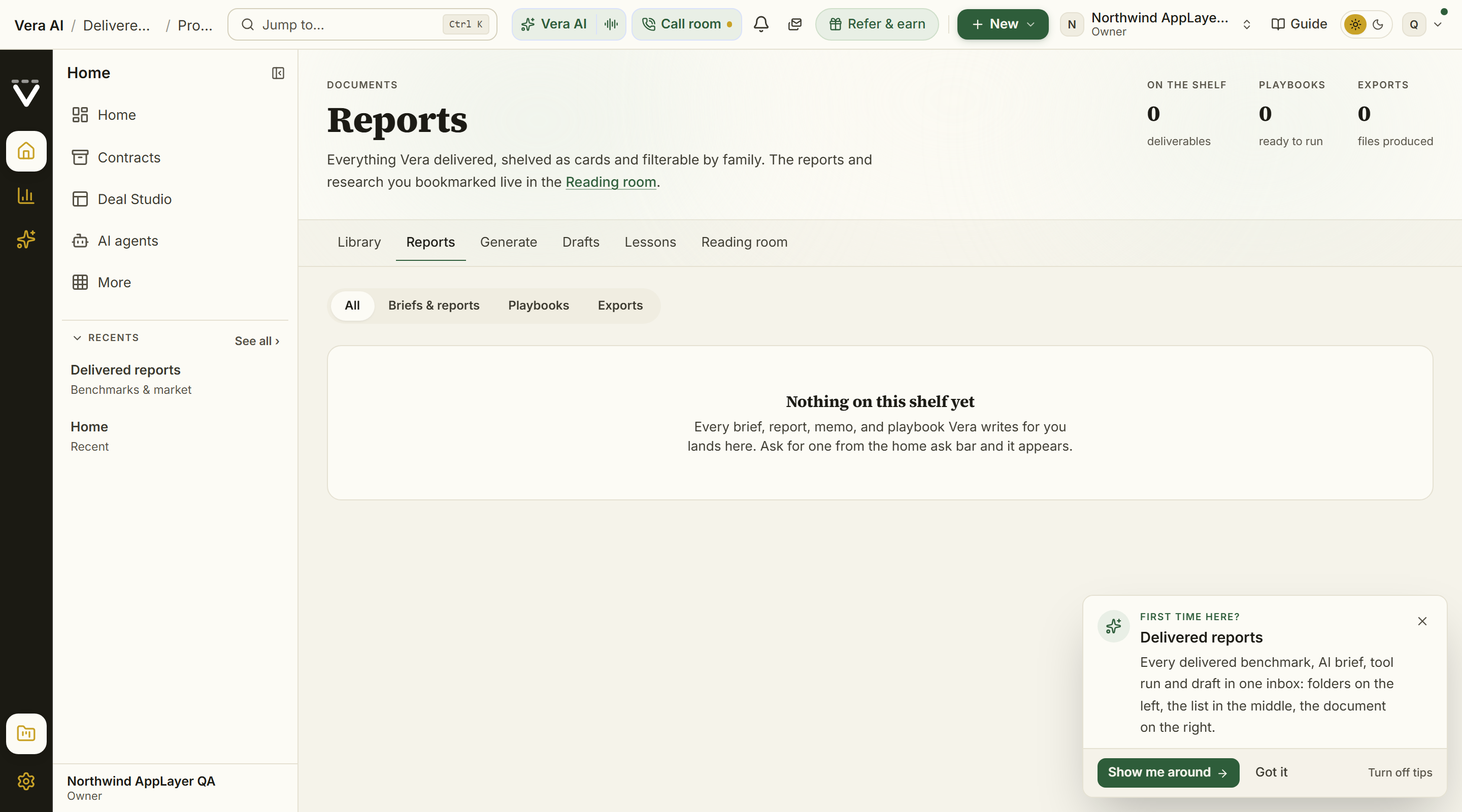Image resolution: width=1462 pixels, height=812 pixels.
Task: Open Refer & earn
Action: pos(876,24)
